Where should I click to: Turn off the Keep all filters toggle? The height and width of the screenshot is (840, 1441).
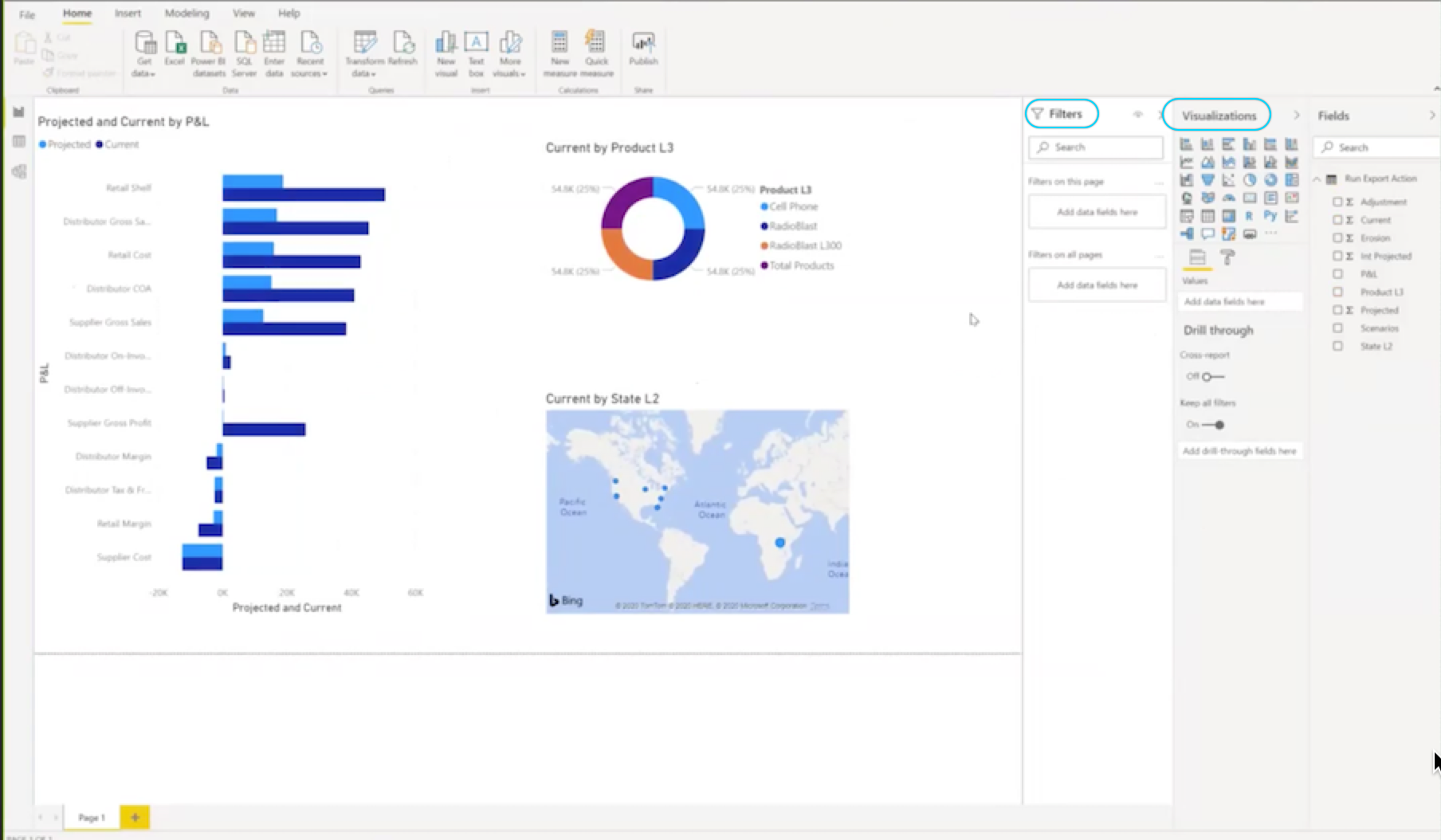pos(1218,425)
